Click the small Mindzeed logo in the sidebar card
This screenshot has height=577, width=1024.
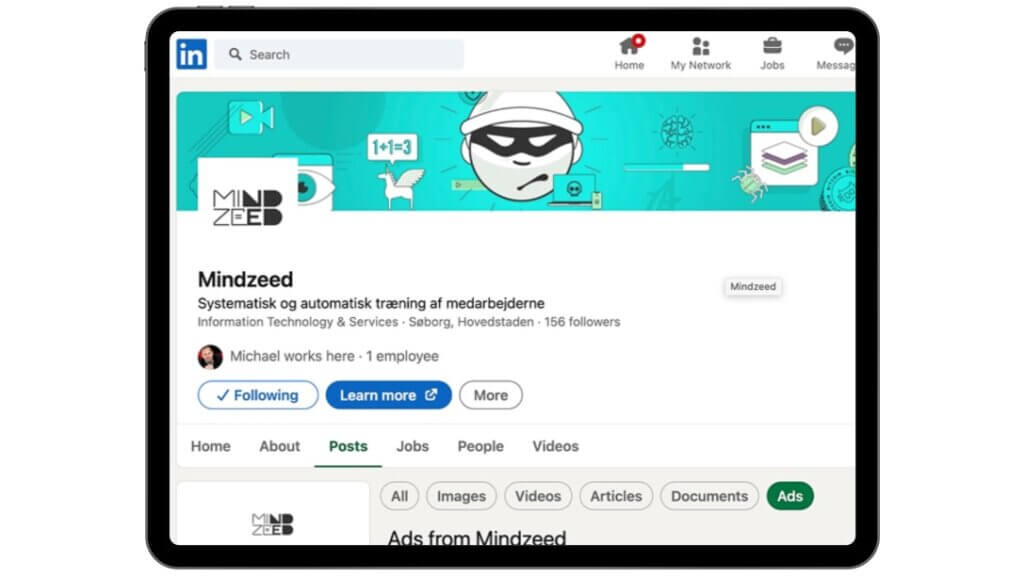coord(273,524)
